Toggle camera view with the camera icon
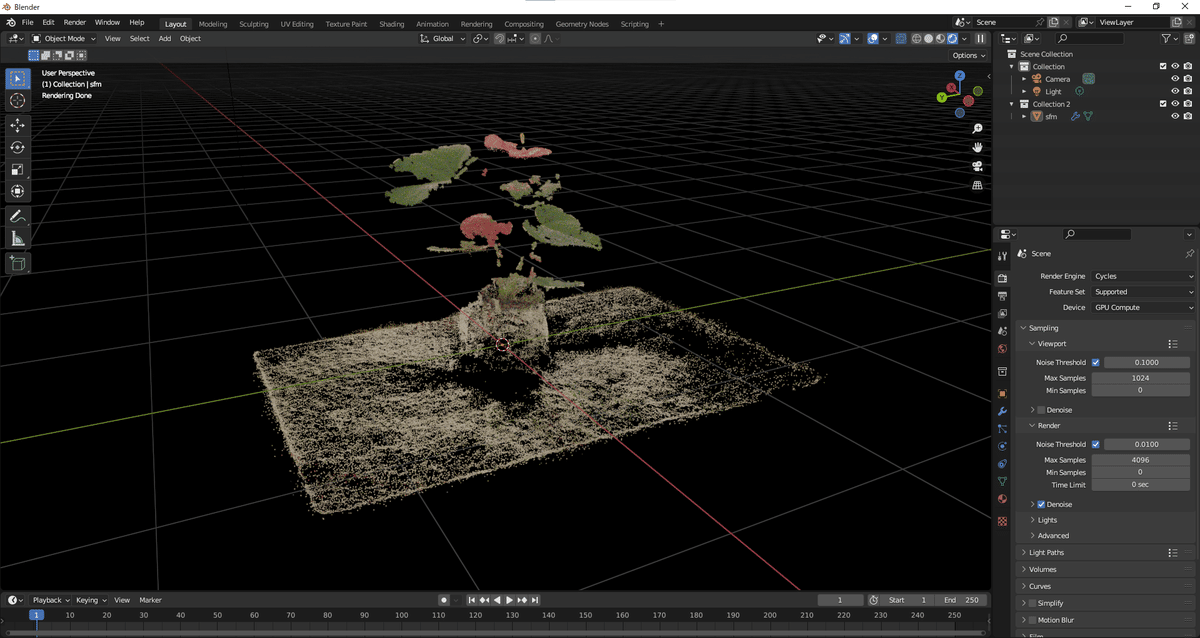Viewport: 1200px width, 638px height. pyautogui.click(x=977, y=166)
